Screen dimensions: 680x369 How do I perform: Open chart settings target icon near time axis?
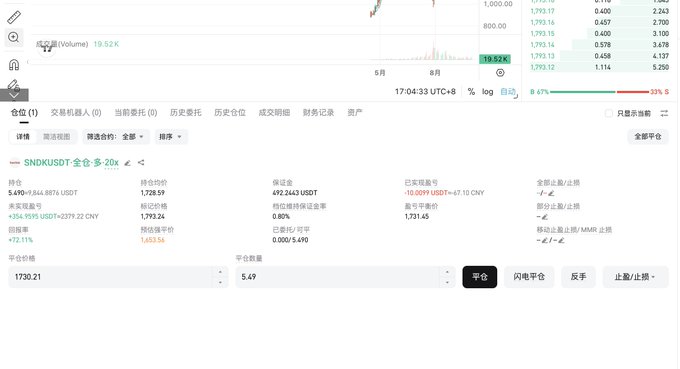pyautogui.click(x=500, y=72)
